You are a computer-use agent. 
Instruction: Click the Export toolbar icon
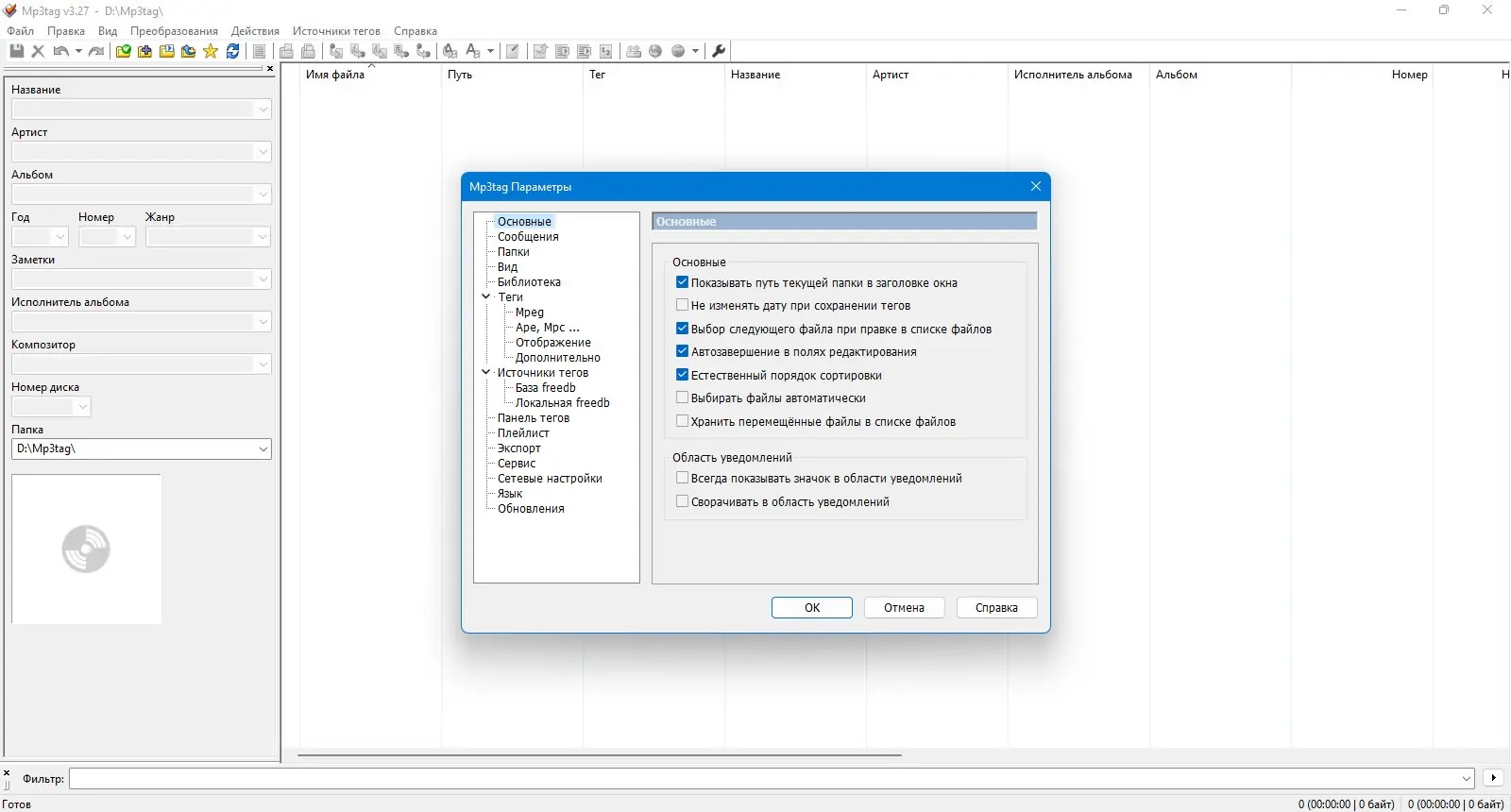click(x=540, y=51)
